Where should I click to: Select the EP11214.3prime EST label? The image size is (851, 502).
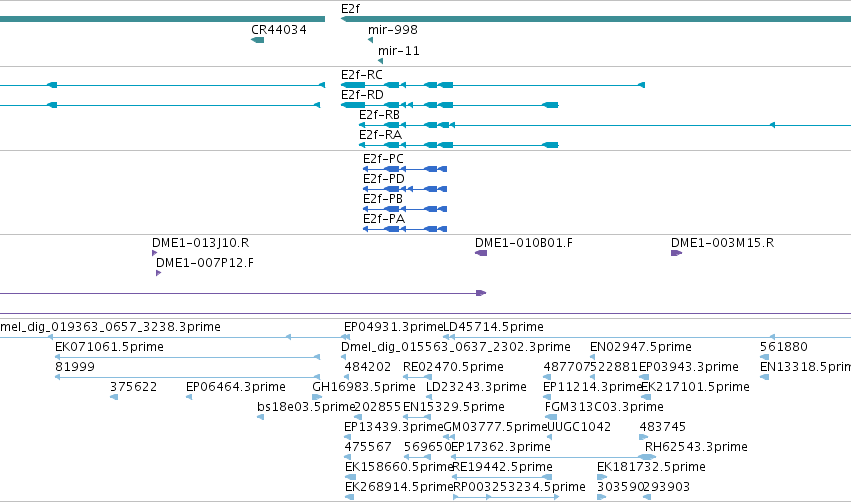tap(593, 387)
